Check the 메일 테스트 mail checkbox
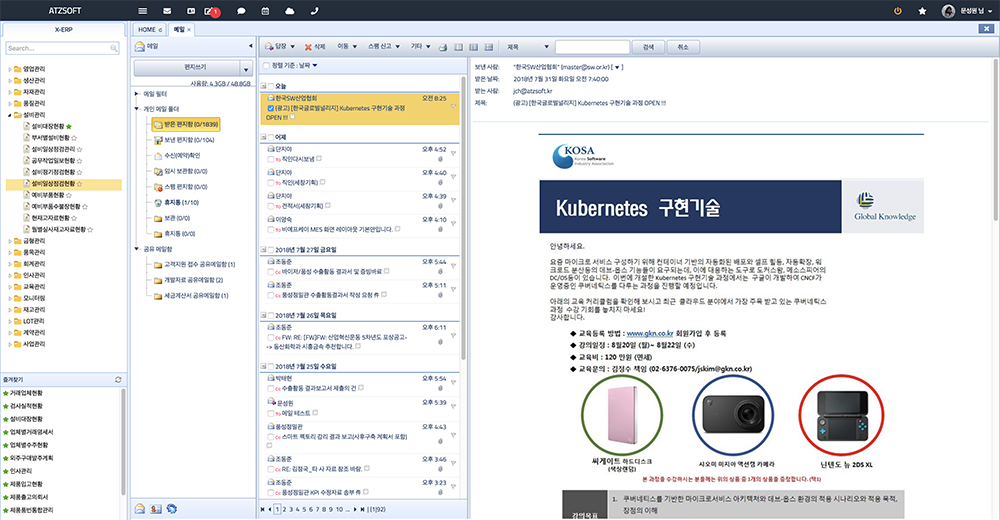Image resolution: width=1000 pixels, height=520 pixels. click(271, 413)
